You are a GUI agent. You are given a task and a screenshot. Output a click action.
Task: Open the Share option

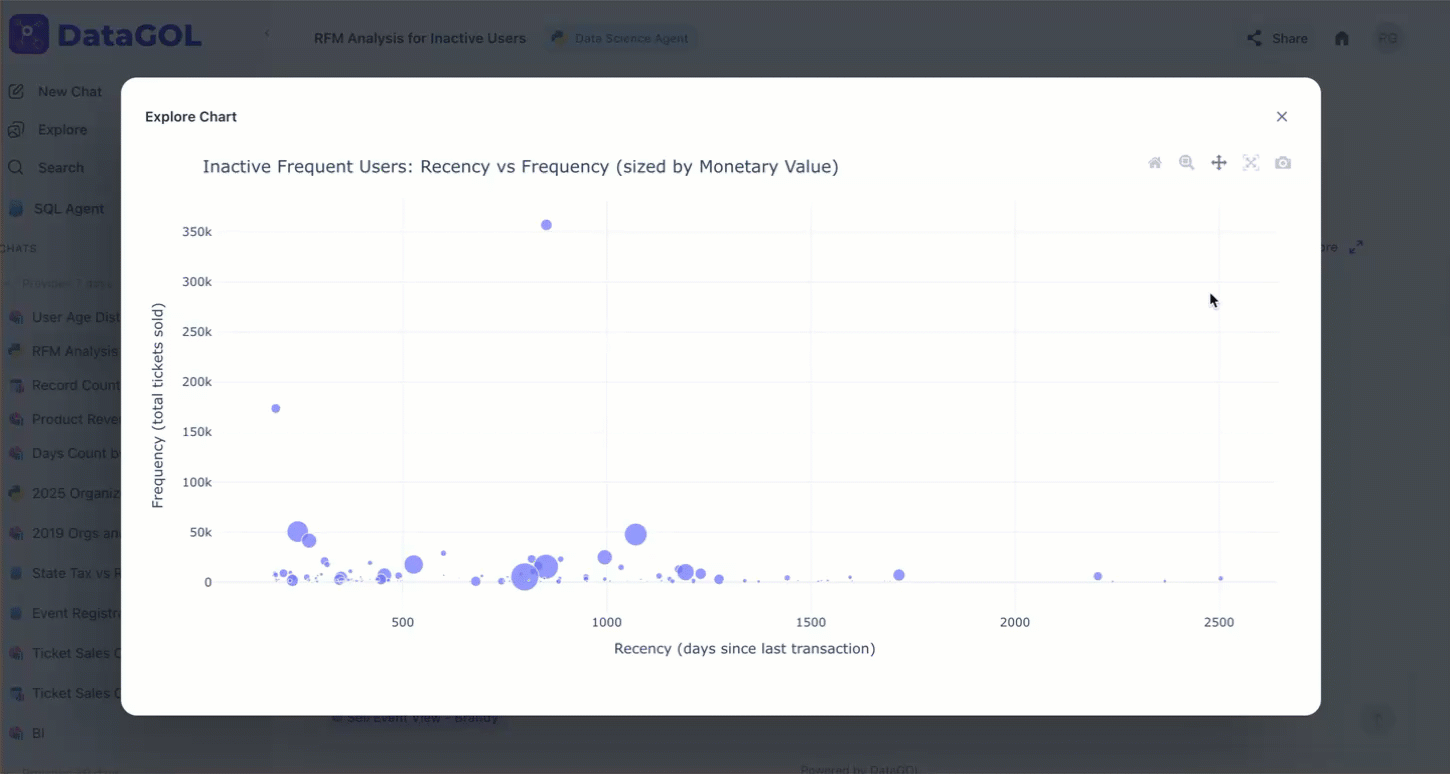coord(1277,39)
